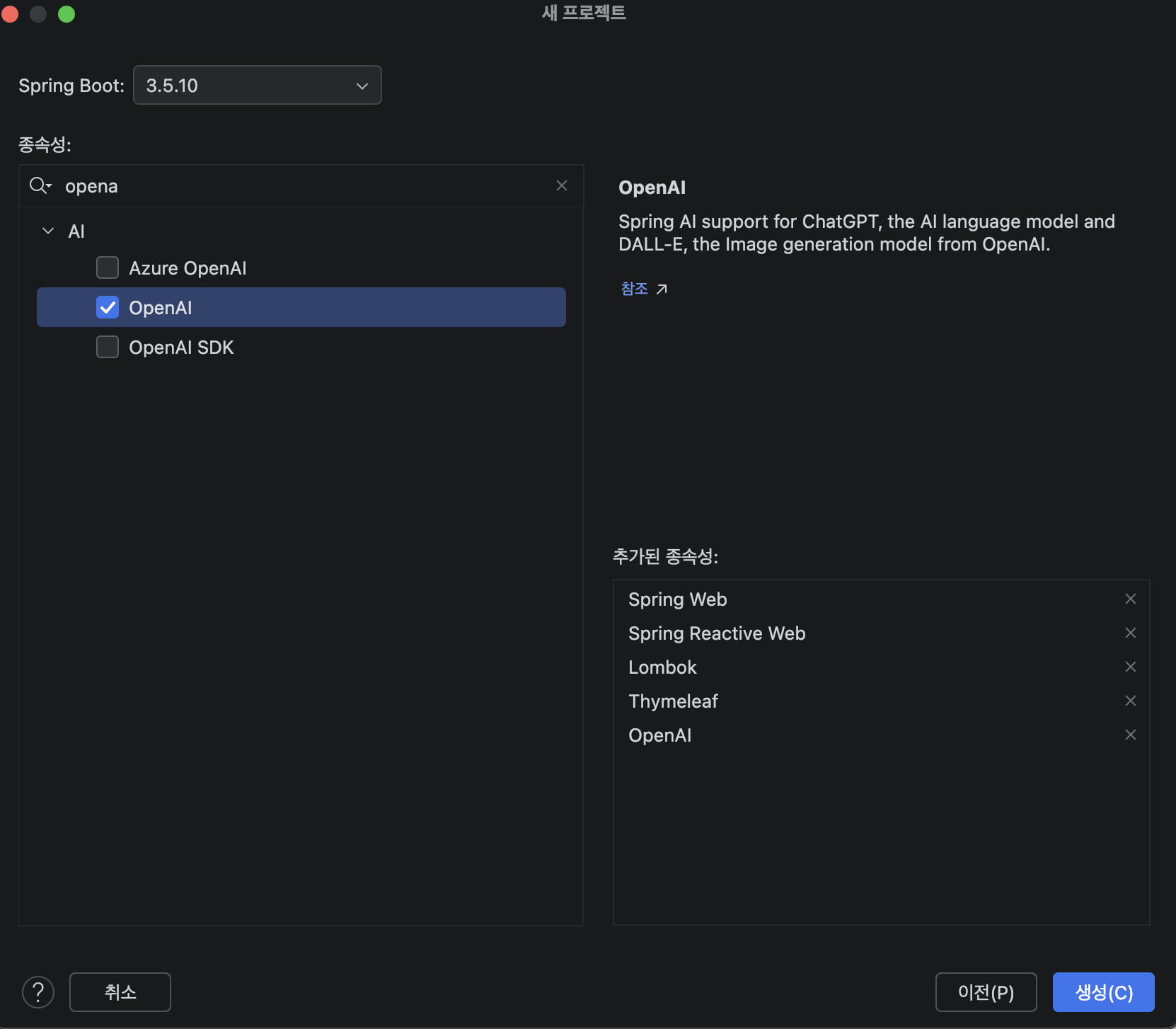Select Spring Web in added dependencies list
This screenshot has height=1029, width=1176.
click(678, 599)
